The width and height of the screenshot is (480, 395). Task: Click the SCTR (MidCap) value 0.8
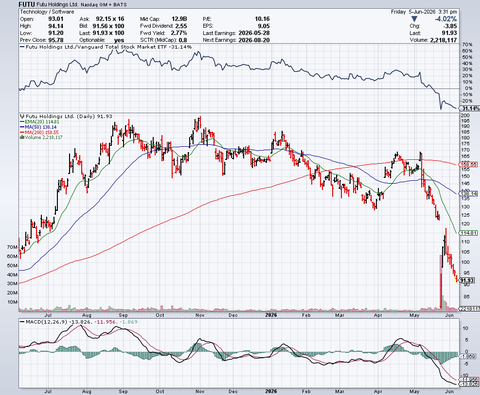[x=183, y=40]
